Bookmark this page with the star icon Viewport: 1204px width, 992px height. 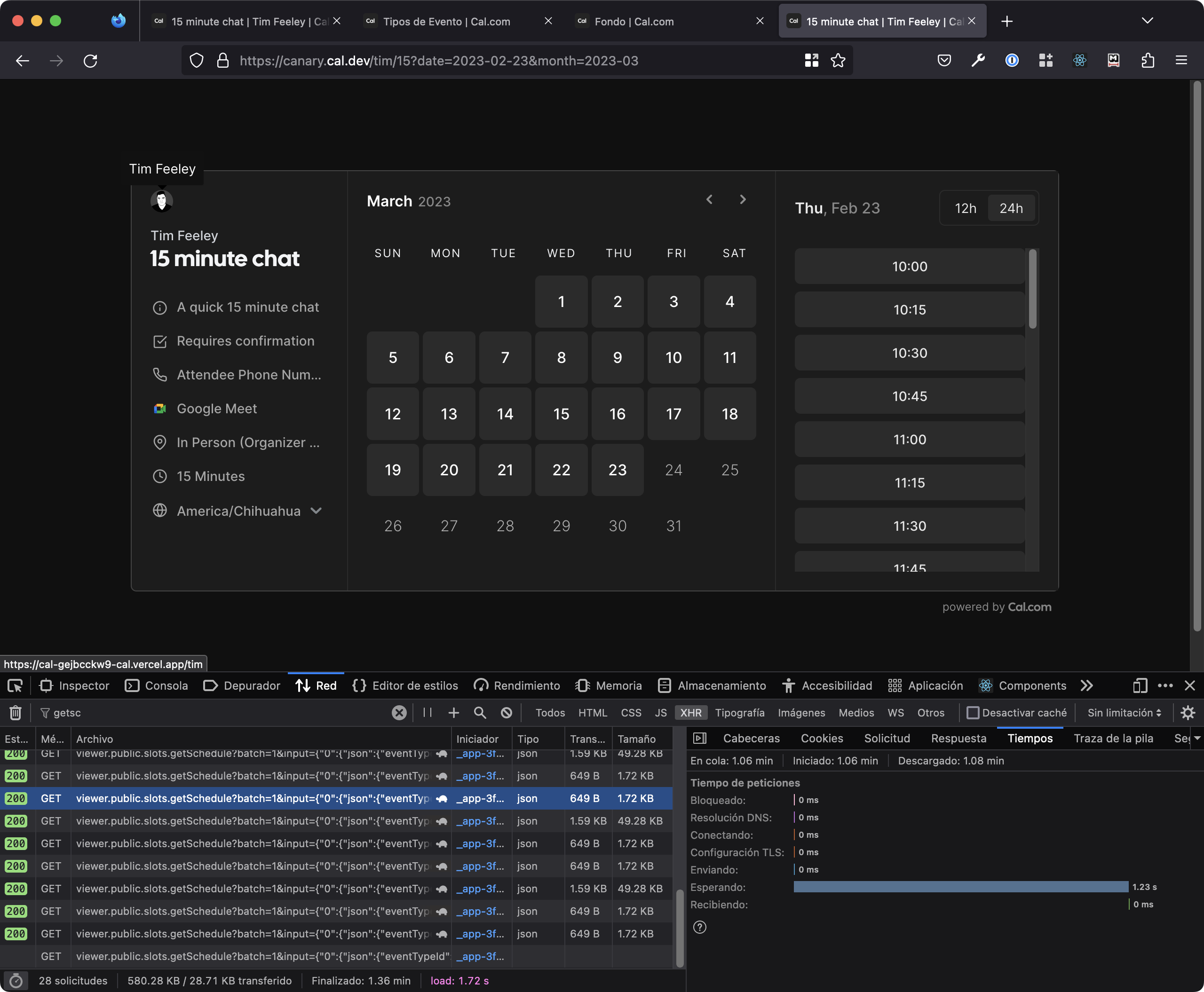838,61
